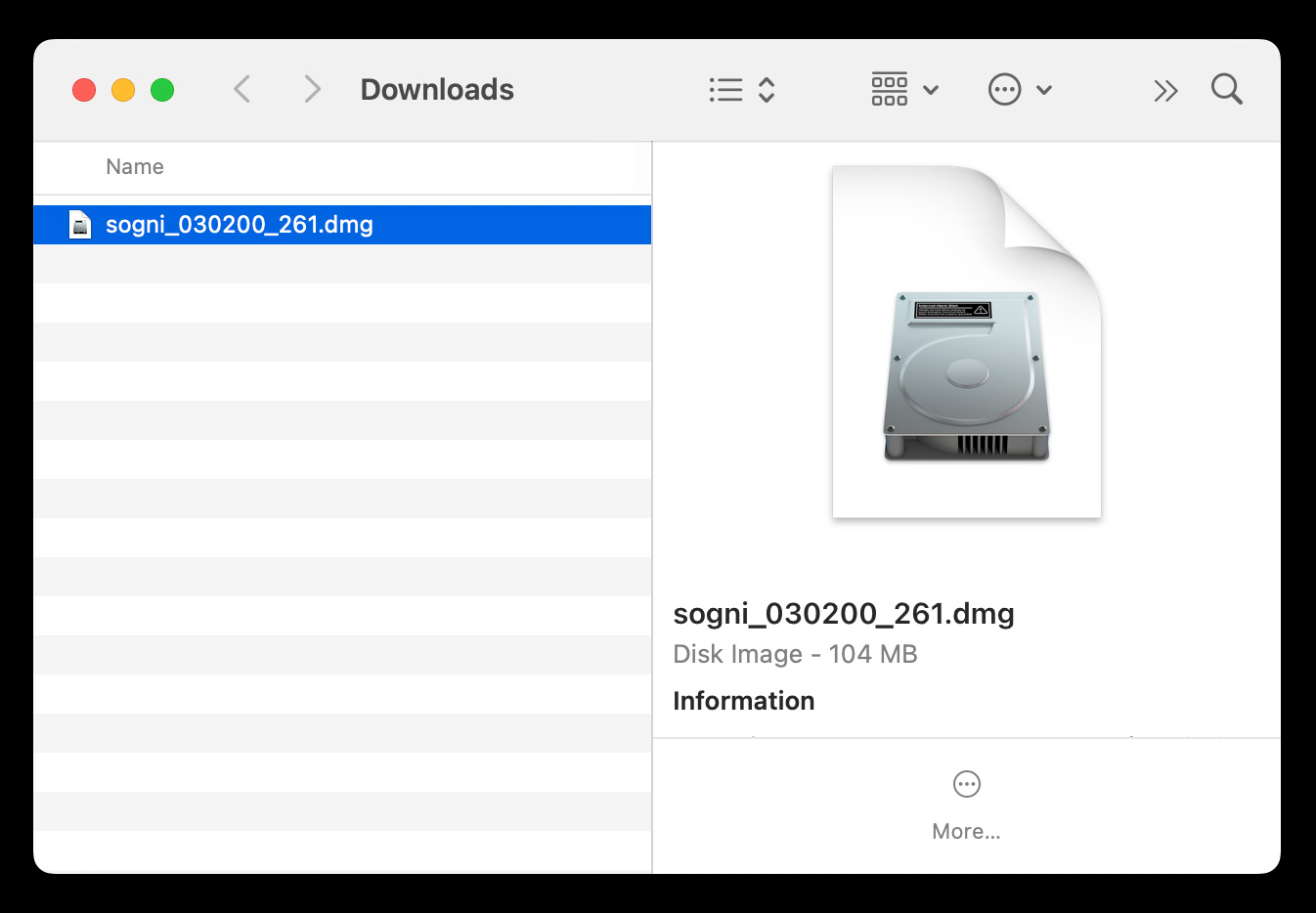Click the small dmg icon in file row
Image resolution: width=1316 pixels, height=913 pixels.
click(x=80, y=225)
